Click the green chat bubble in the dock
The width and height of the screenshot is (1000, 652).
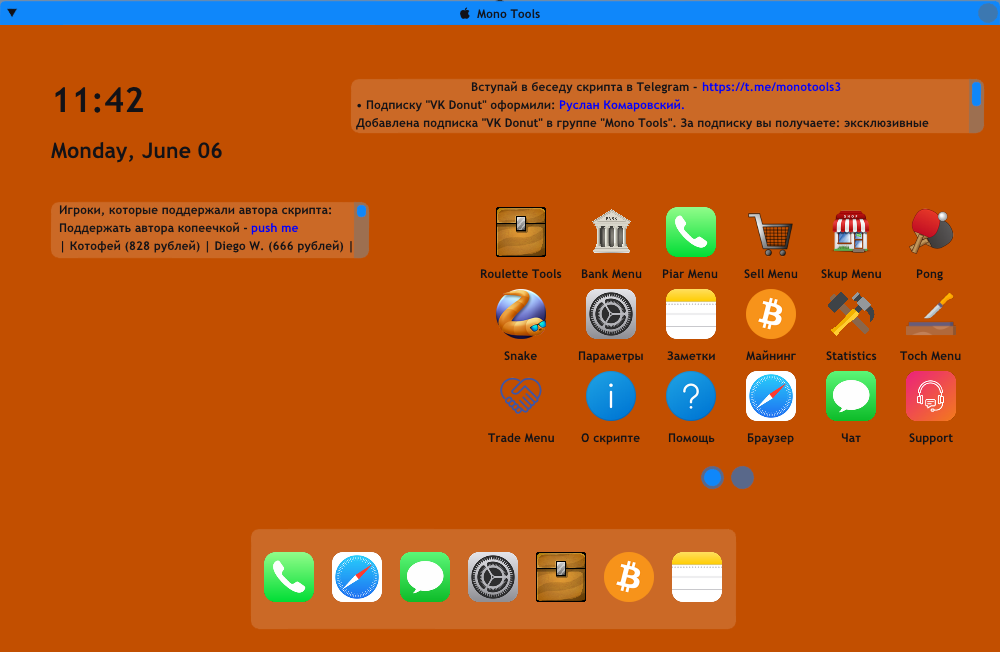coord(425,577)
